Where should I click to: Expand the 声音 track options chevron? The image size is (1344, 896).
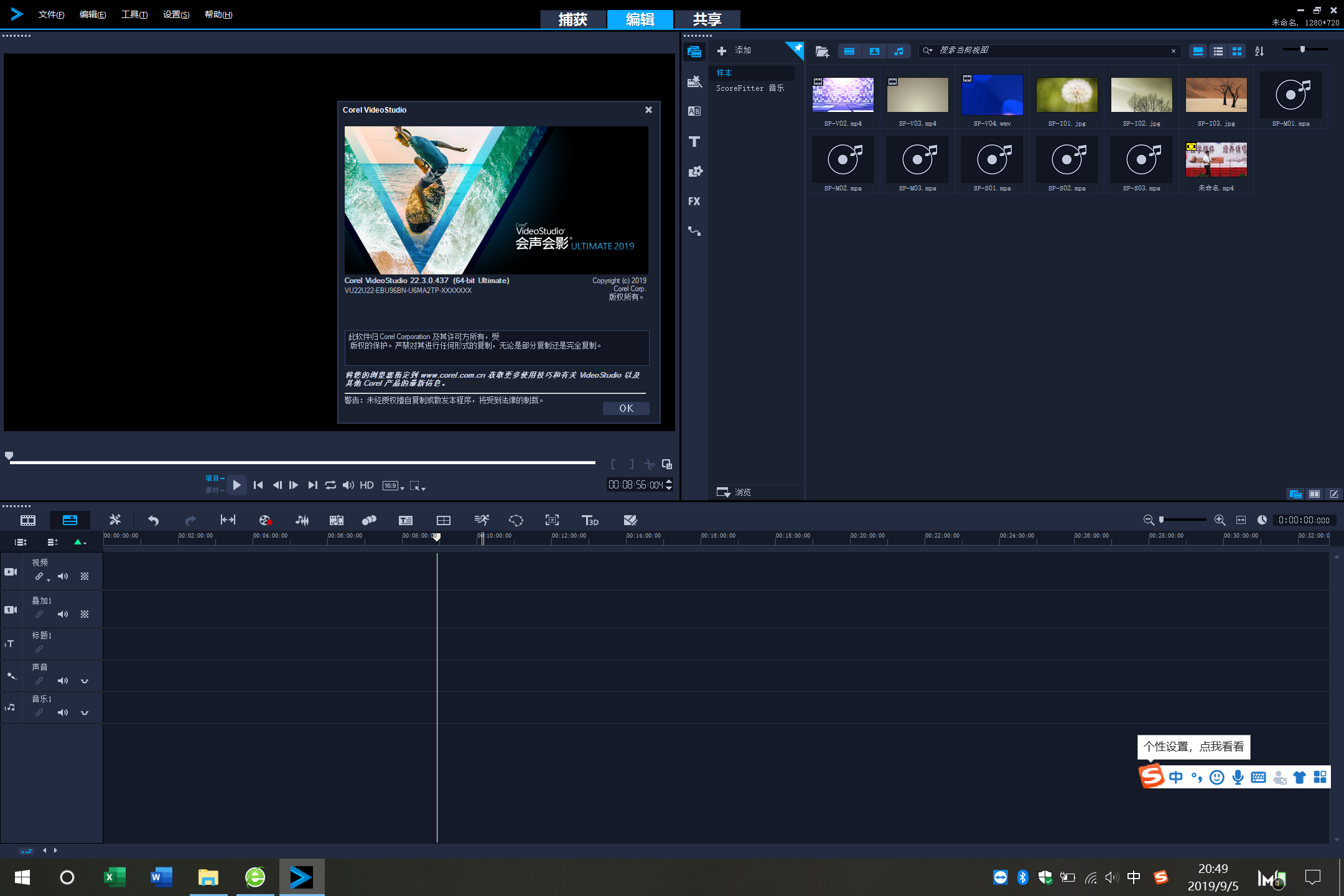85,681
